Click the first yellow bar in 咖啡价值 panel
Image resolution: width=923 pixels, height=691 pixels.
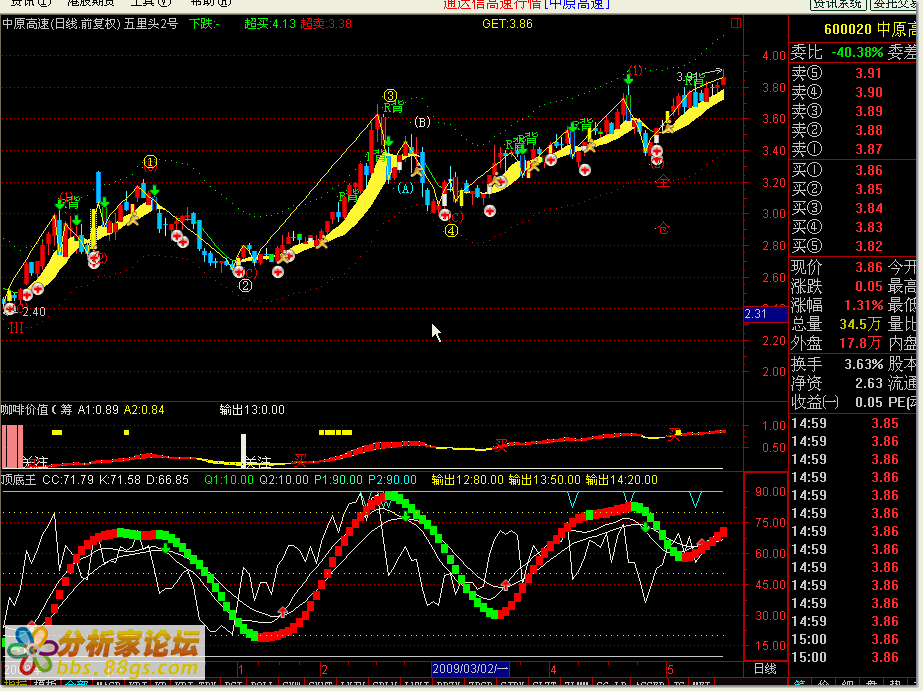tap(57, 433)
